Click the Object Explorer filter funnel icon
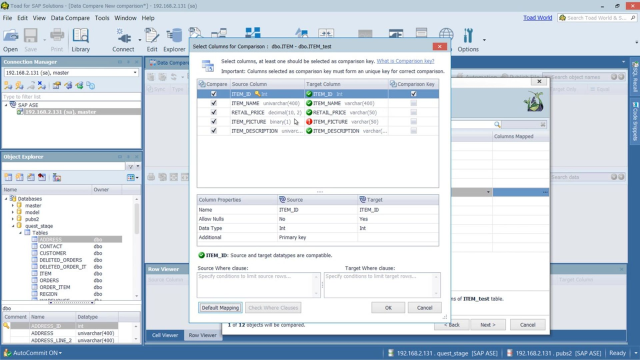Image resolution: width=640 pixels, height=360 pixels. point(130,167)
